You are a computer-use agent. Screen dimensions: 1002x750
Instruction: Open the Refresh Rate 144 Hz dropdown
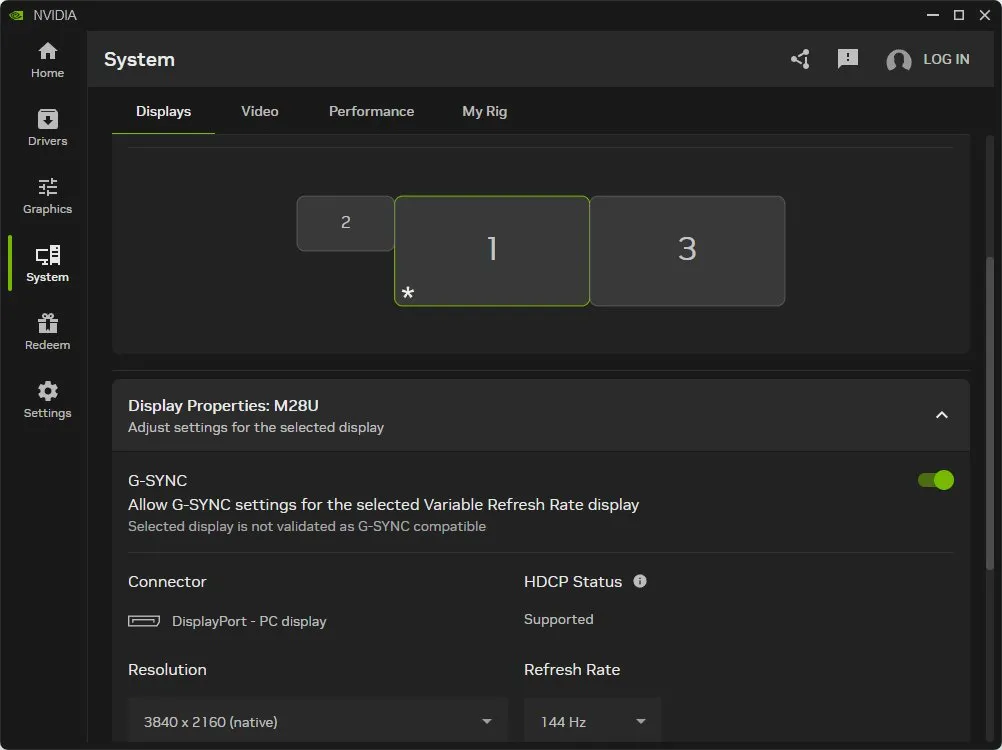tap(592, 721)
